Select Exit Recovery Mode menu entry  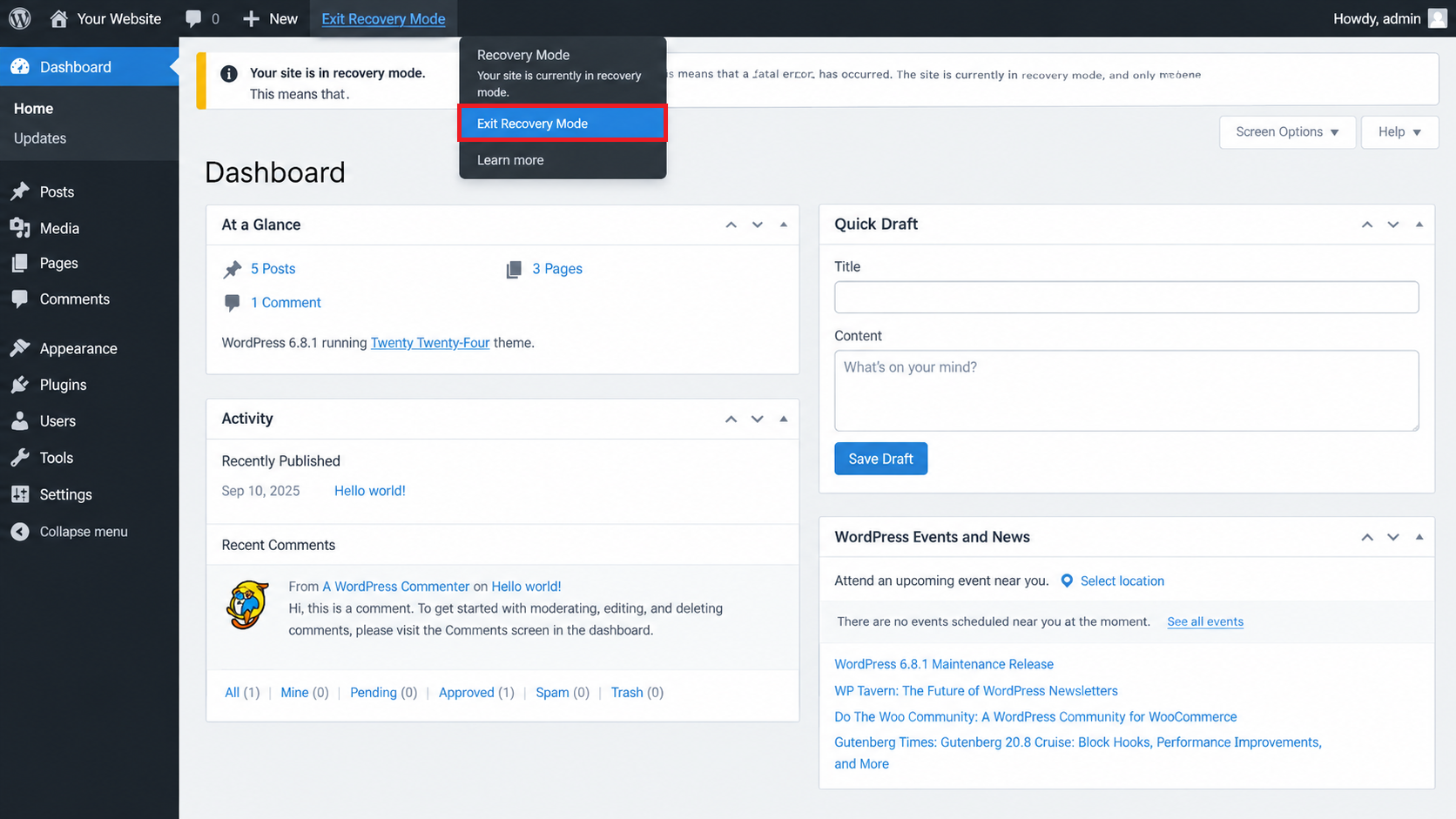563,124
